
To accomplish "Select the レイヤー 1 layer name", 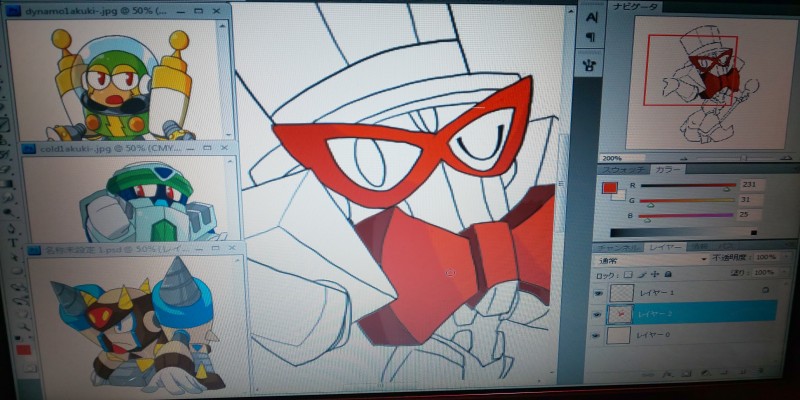I will (x=657, y=292).
